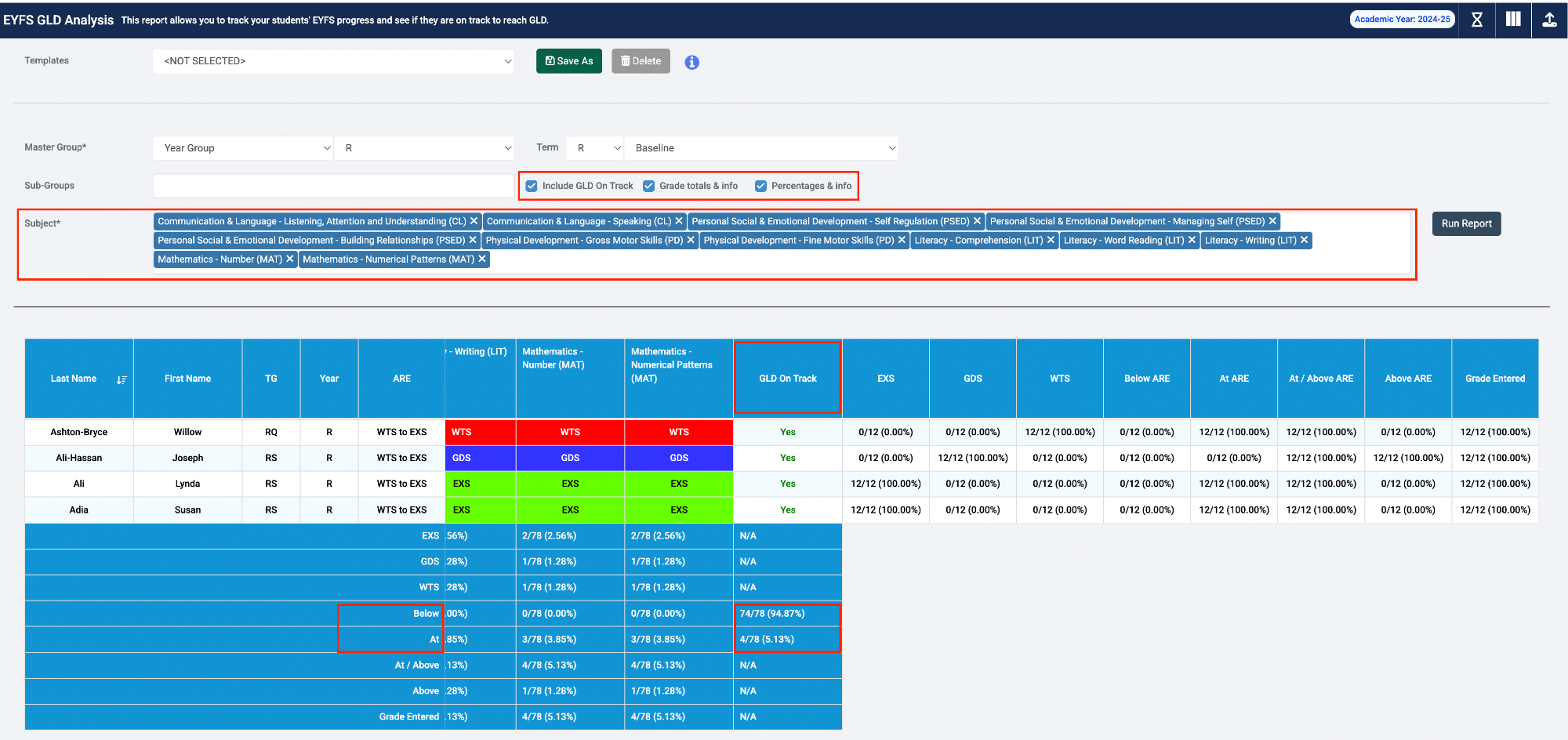Click the Save As button

(x=569, y=61)
